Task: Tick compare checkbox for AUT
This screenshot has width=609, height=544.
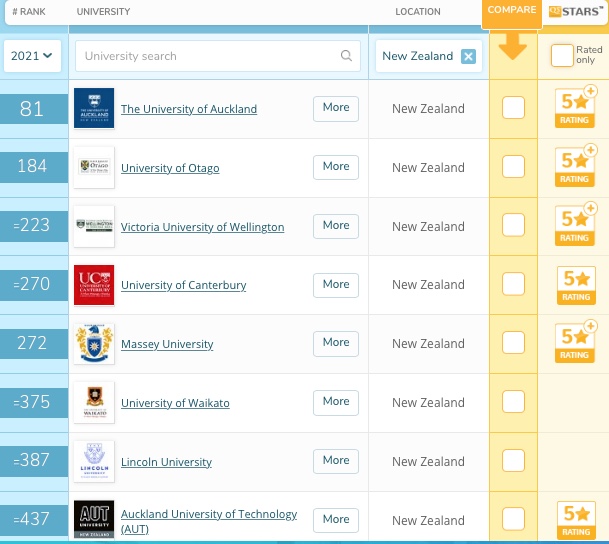Action: pos(513,520)
